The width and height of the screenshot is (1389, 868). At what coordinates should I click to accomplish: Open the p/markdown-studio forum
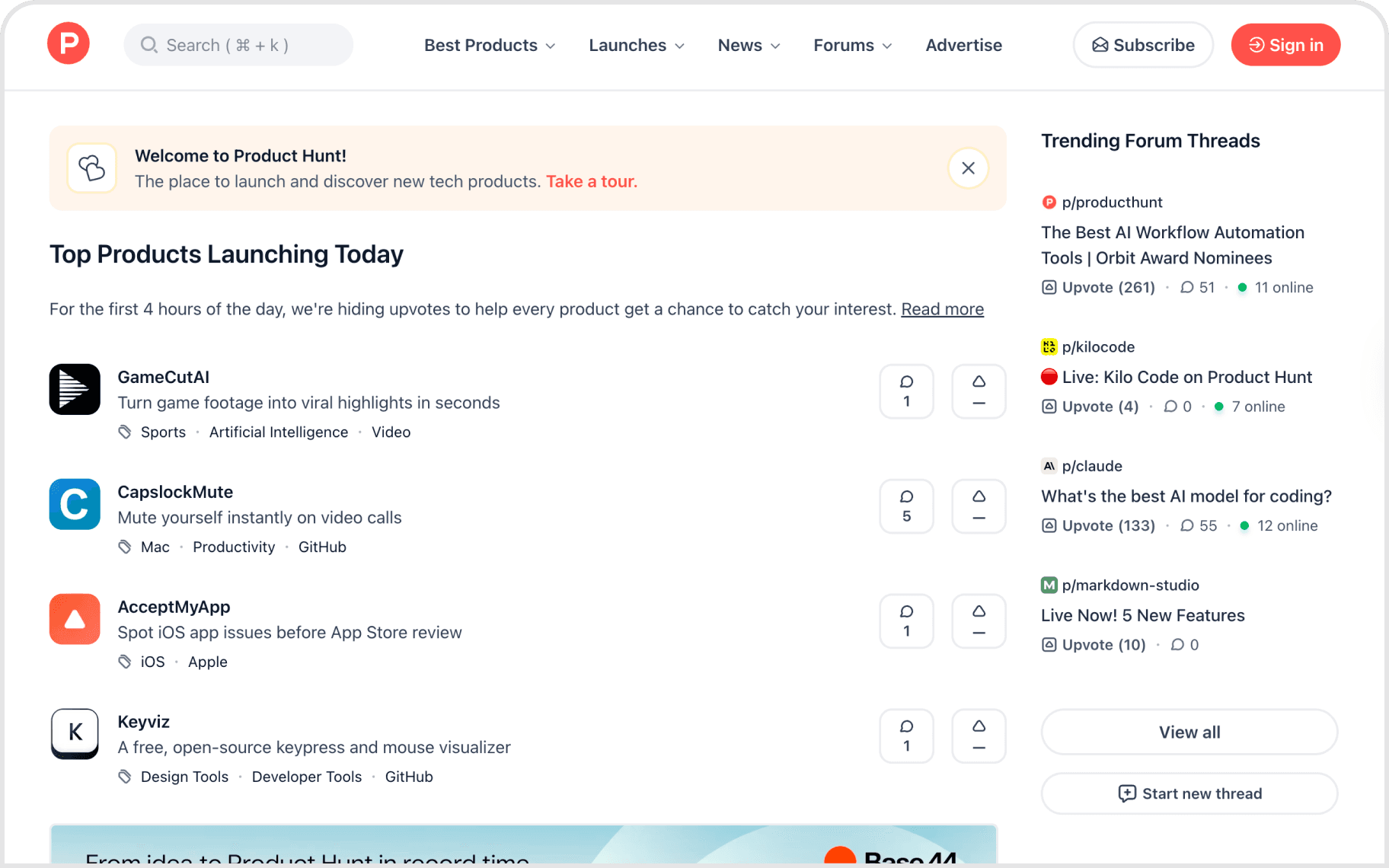click(1130, 586)
